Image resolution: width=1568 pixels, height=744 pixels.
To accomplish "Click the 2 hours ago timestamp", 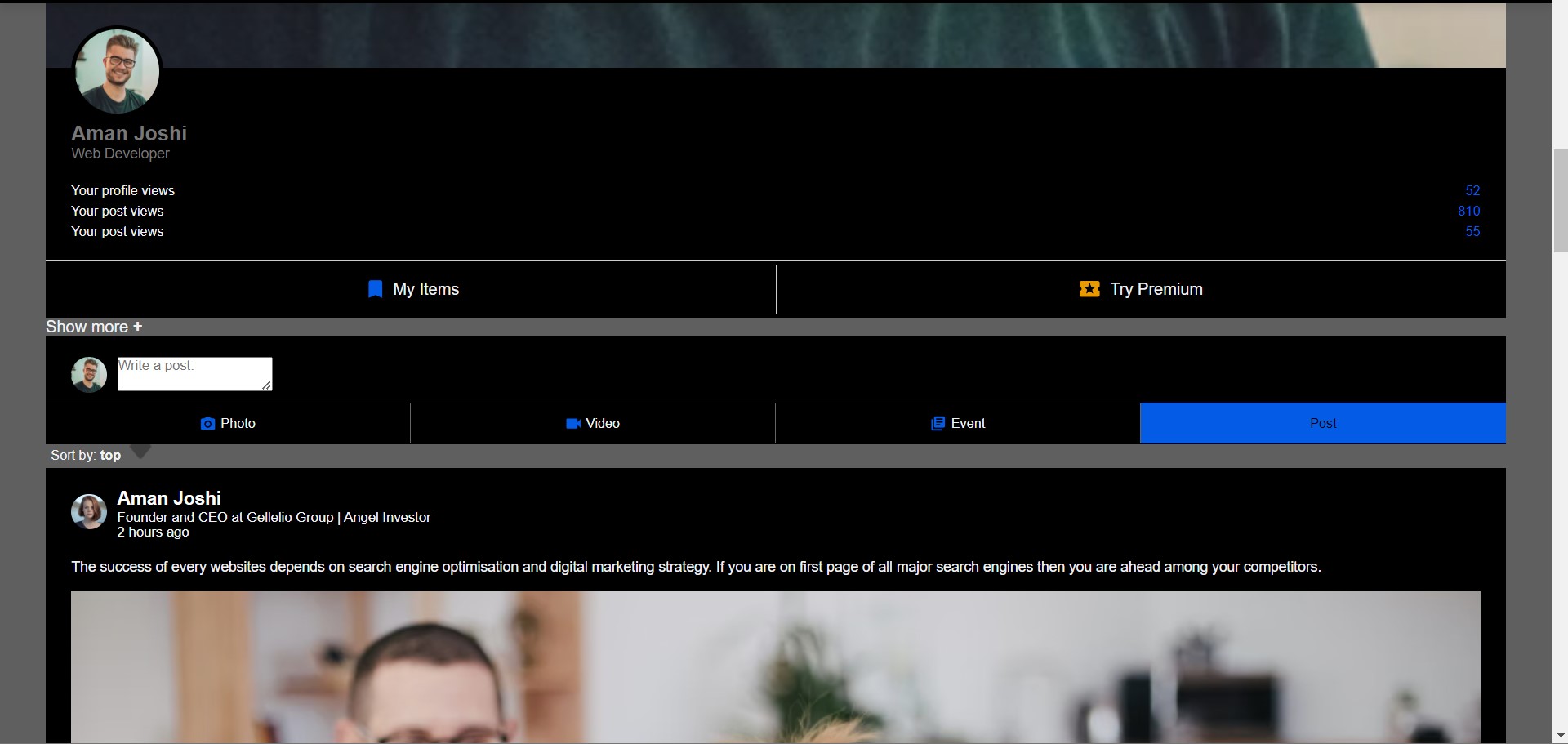I will click(x=153, y=532).
